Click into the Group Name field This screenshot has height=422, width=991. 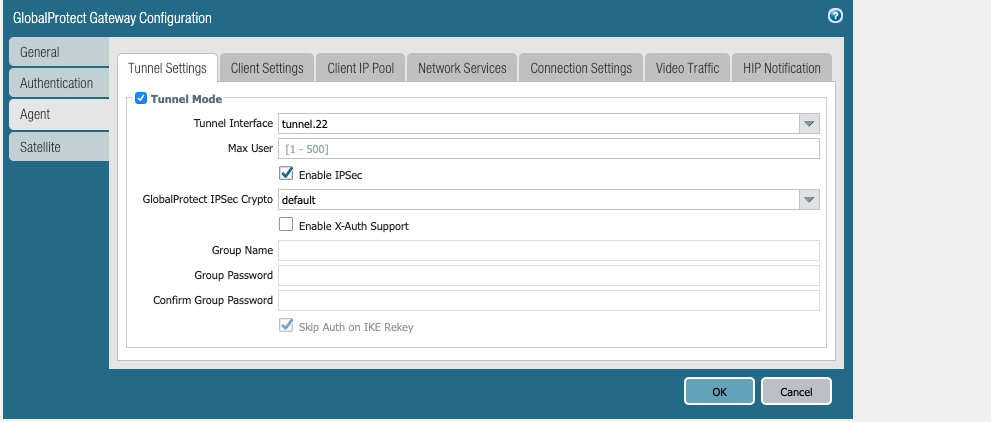point(549,250)
